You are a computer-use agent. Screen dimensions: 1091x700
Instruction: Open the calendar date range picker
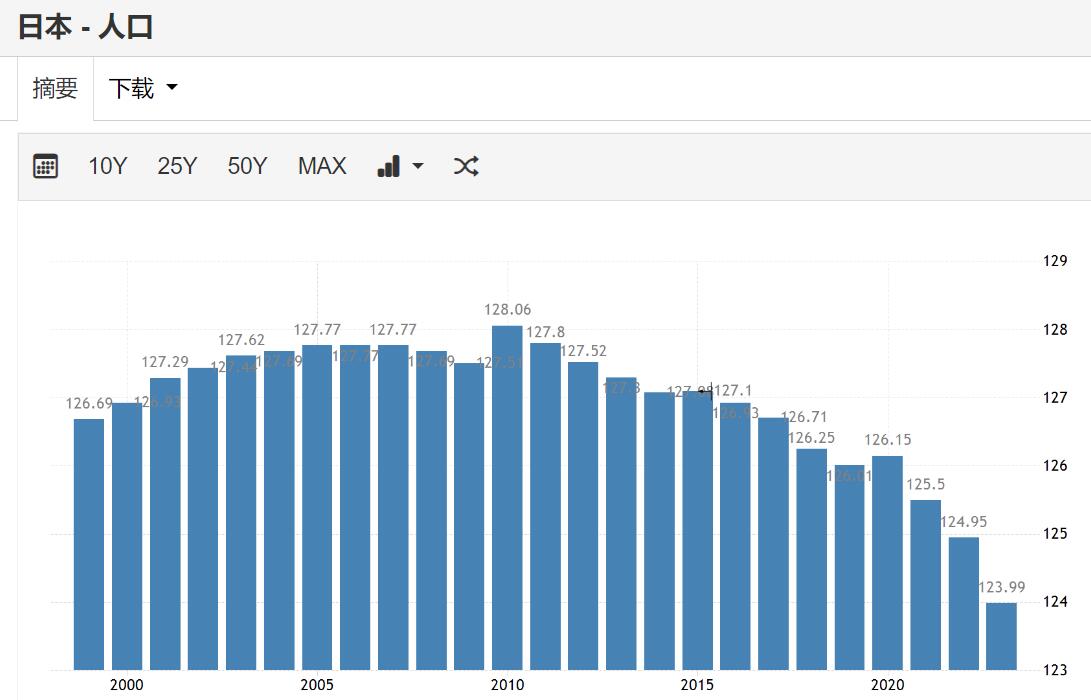(x=45, y=166)
